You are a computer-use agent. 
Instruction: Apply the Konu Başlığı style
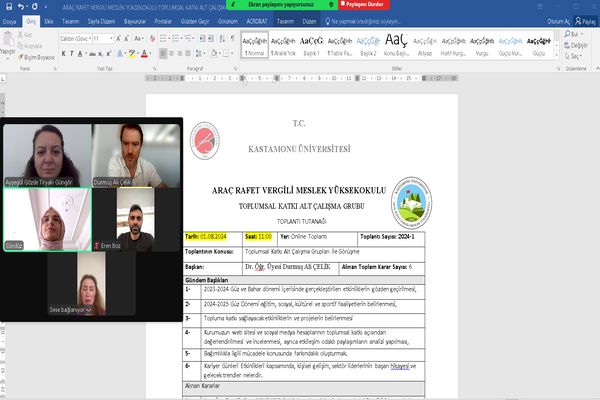point(396,45)
